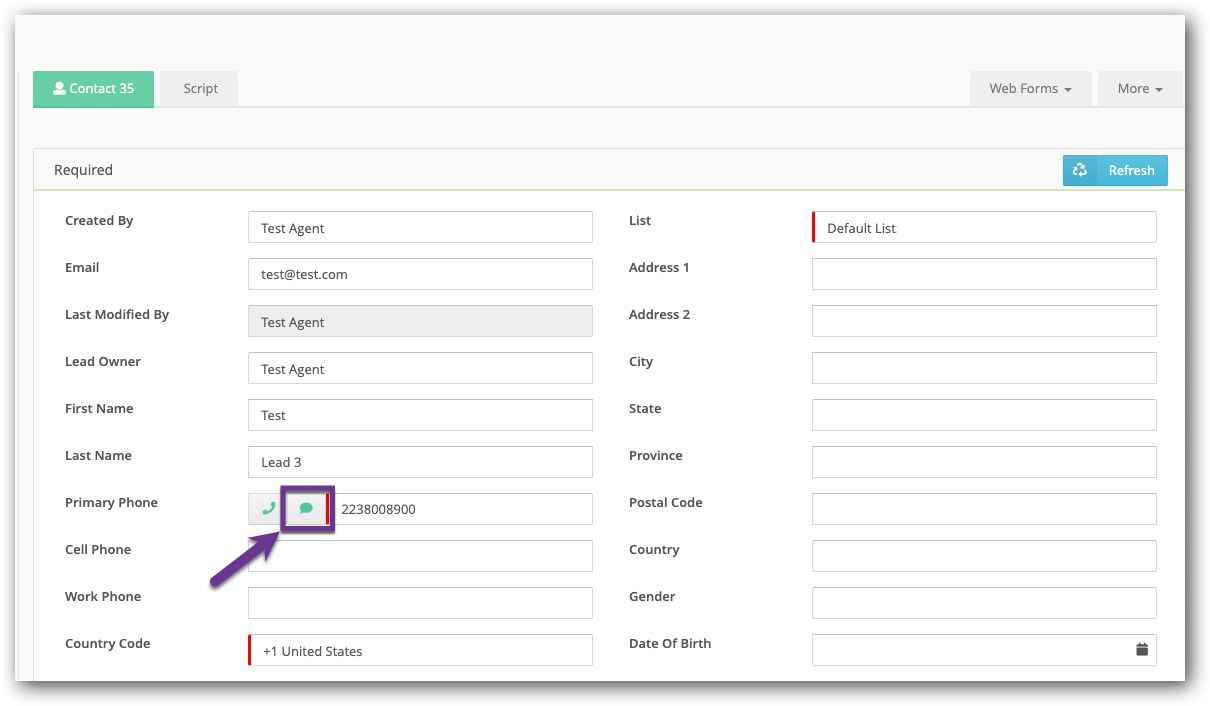Click the Address 1 input field
The height and width of the screenshot is (706, 1210).
click(x=983, y=274)
